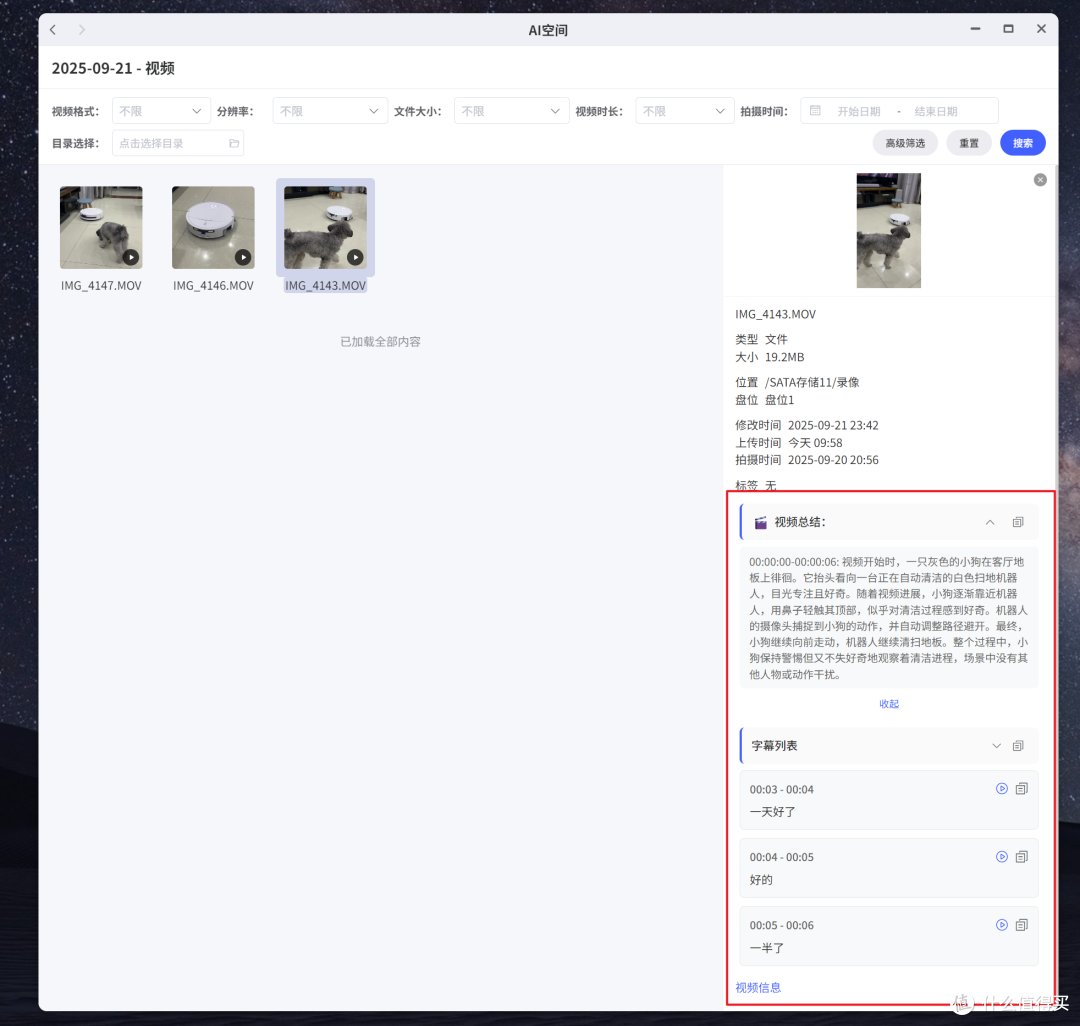Select the IMG_4147.MOV thumbnail
Screen dimensions: 1080x1026
pos(101,227)
